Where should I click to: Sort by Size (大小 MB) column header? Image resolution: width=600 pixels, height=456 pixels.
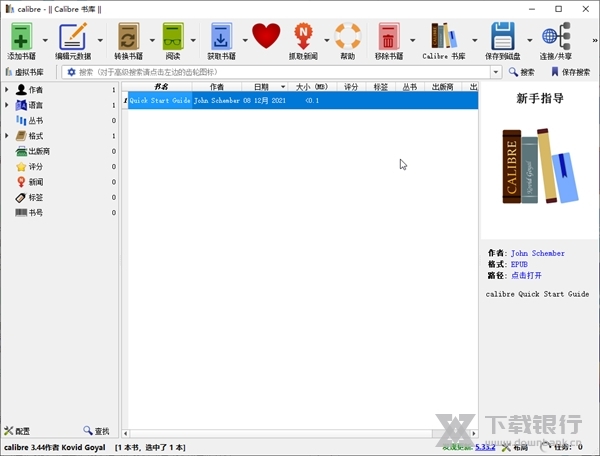coord(312,87)
